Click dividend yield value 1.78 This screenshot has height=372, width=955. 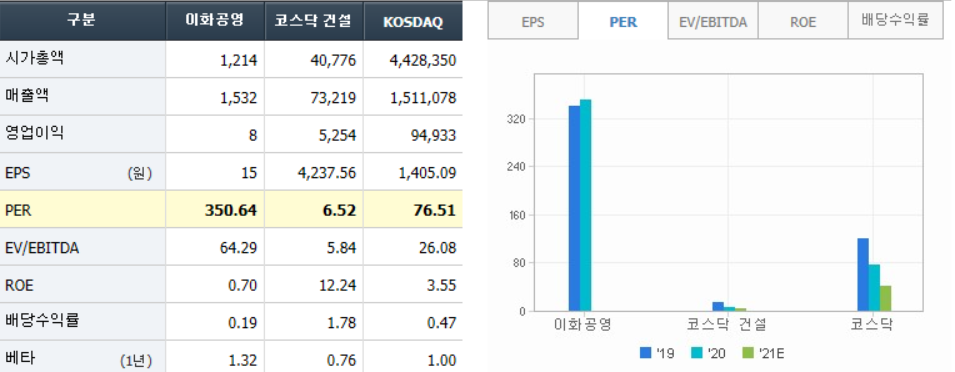(342, 323)
